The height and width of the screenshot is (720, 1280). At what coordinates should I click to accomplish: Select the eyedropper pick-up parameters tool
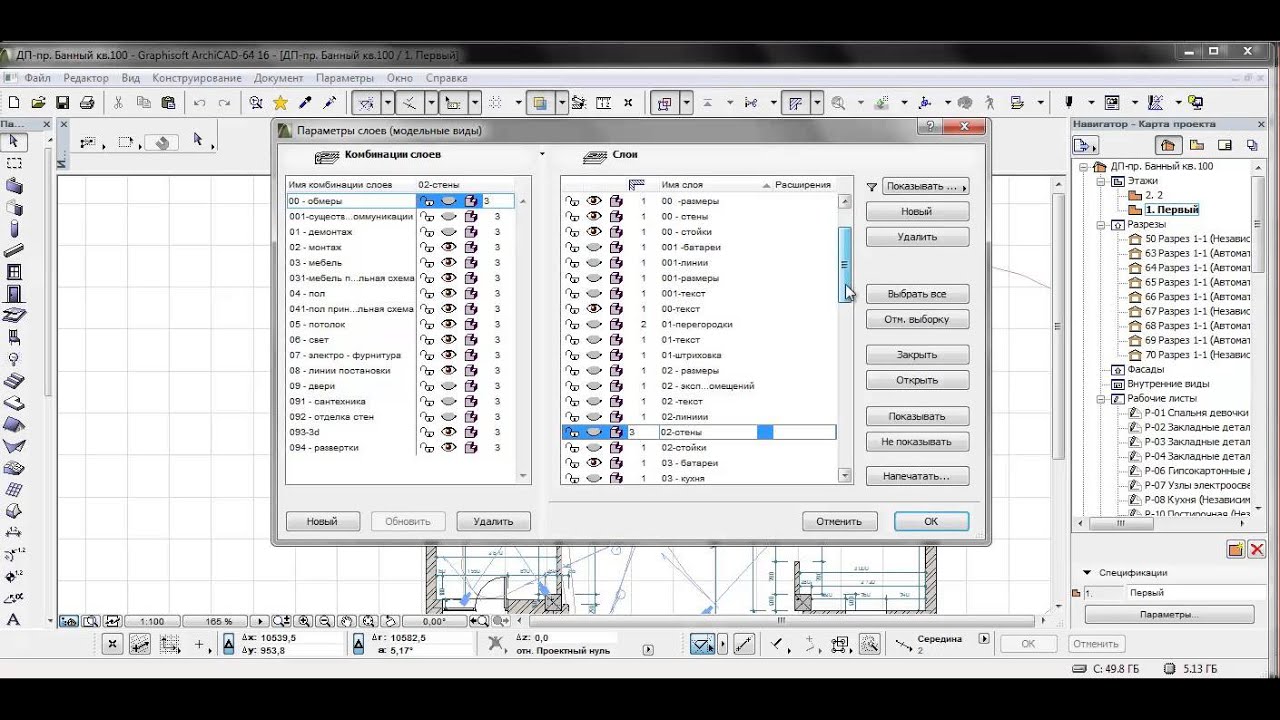[305, 102]
